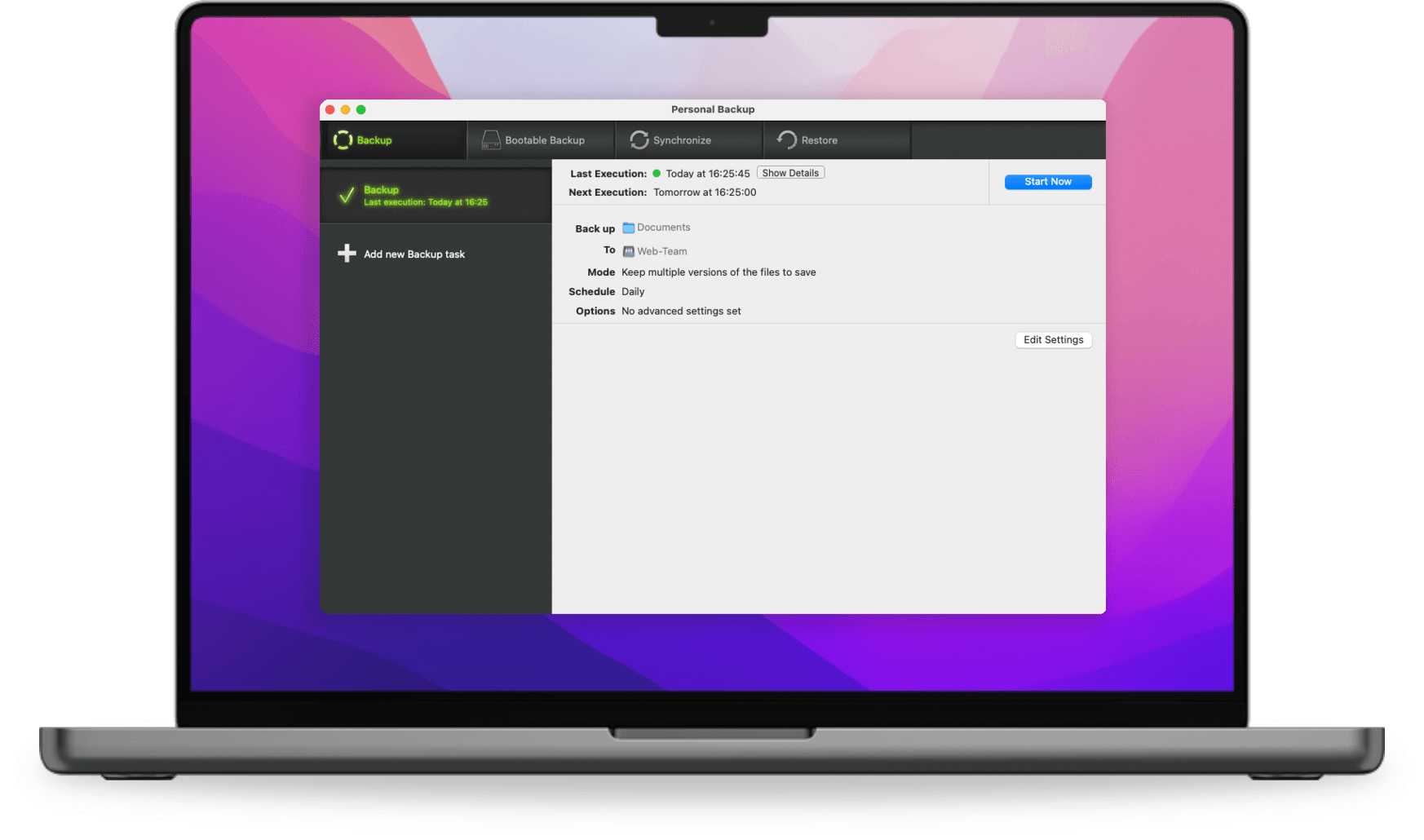
Task: Click the Web-Team destination label
Action: [x=661, y=251]
